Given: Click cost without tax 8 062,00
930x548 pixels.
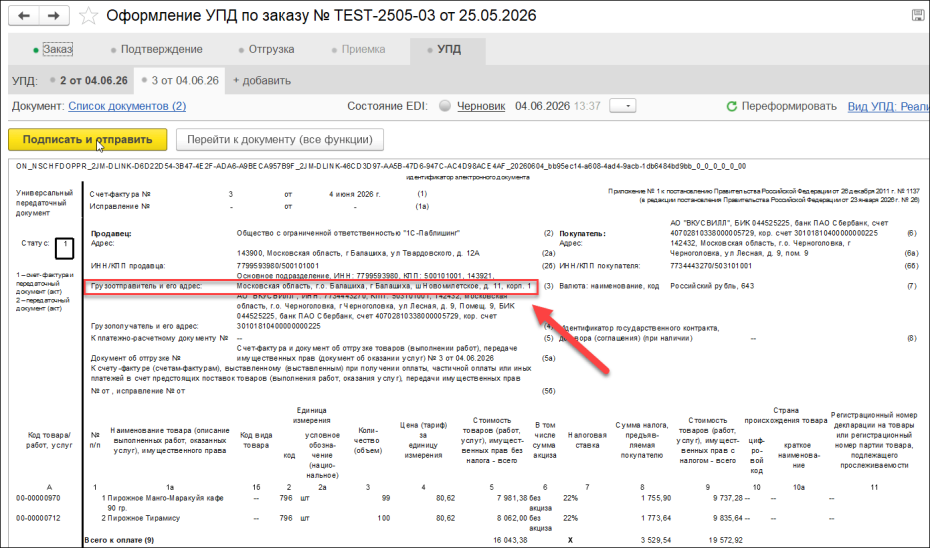Looking at the screenshot, I should (512, 518).
